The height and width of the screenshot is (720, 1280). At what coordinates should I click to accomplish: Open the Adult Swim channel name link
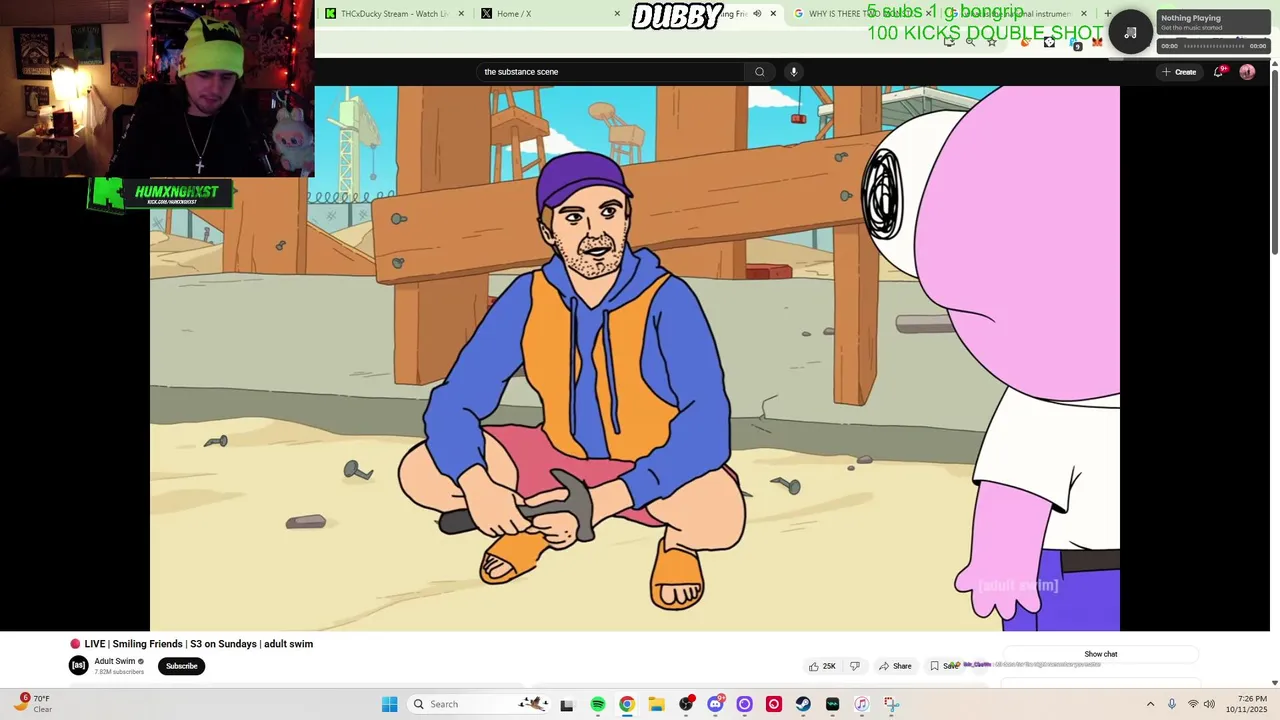tap(115, 661)
